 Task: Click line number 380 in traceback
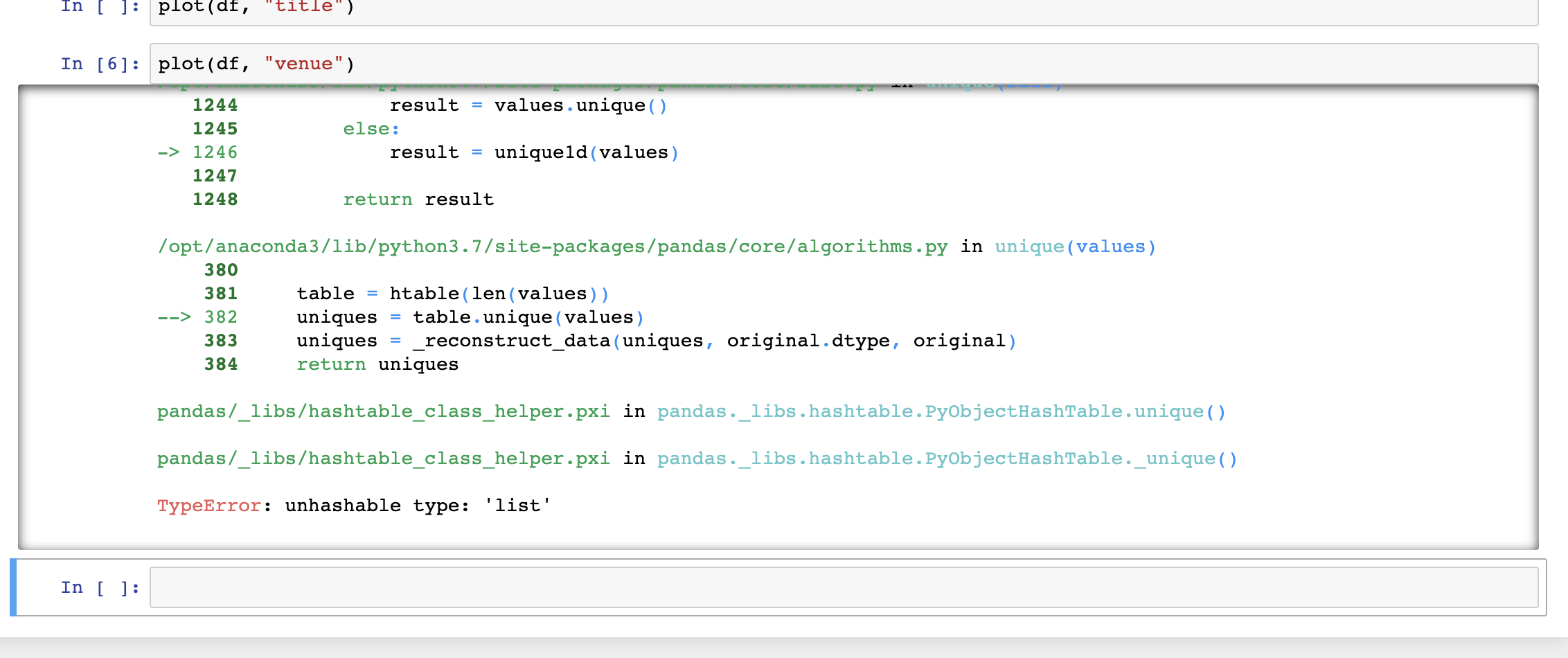click(x=221, y=270)
